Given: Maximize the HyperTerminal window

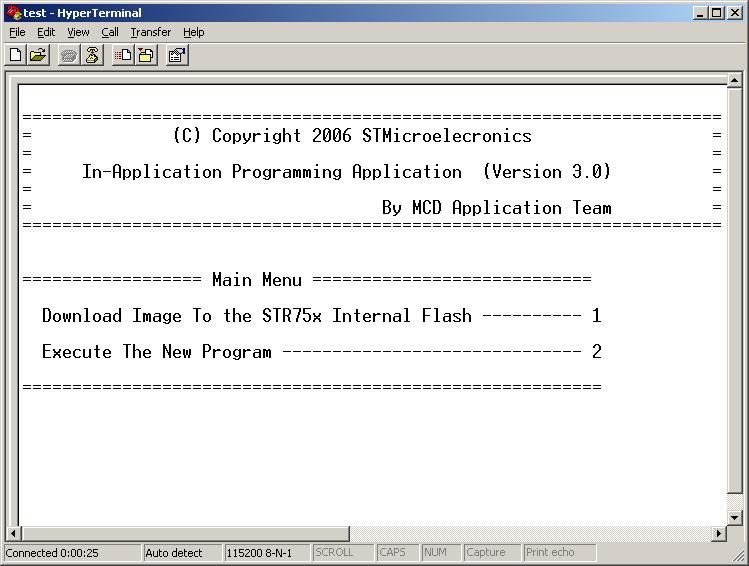Looking at the screenshot, I should point(717,12).
